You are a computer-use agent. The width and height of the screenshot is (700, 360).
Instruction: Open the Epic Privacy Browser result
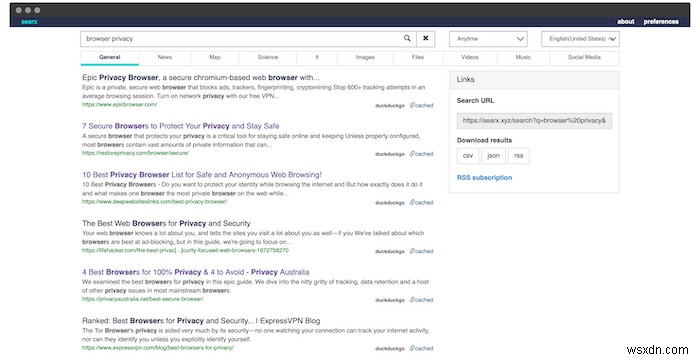[x=200, y=77]
